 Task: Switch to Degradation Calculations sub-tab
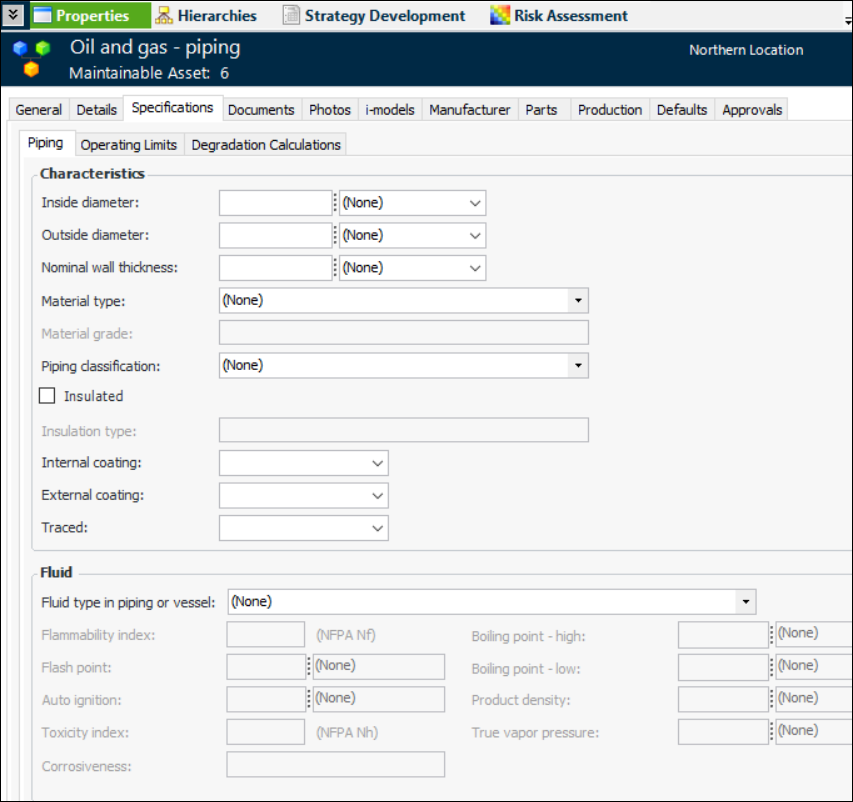[x=266, y=145]
